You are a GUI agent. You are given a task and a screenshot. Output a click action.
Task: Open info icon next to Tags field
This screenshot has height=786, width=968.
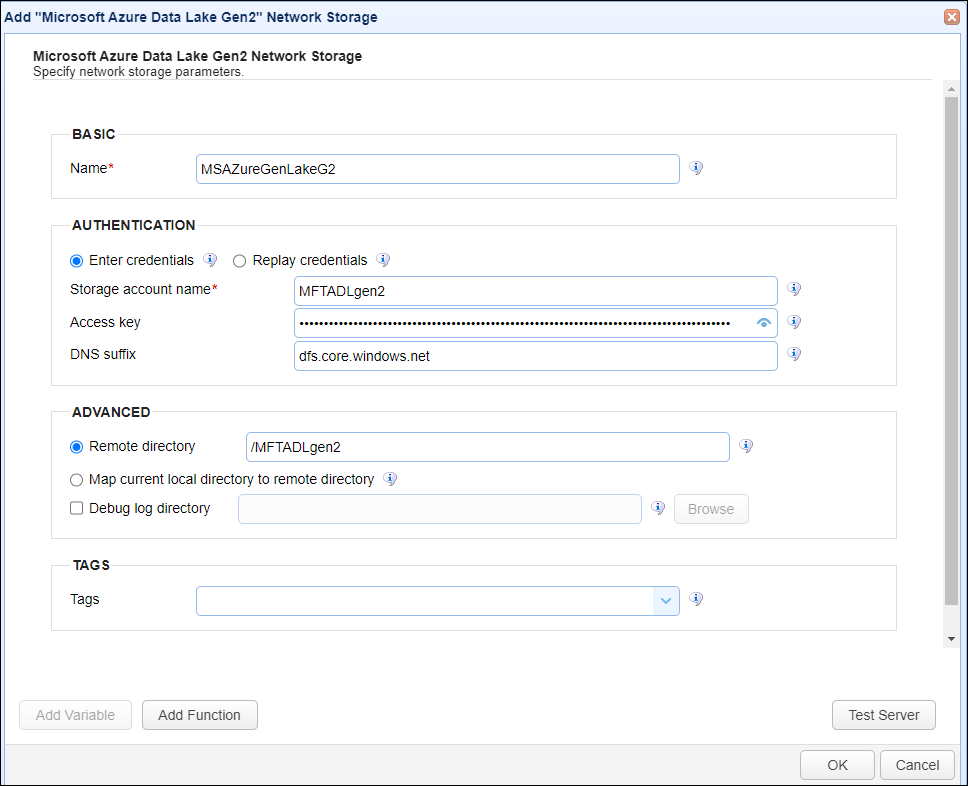click(696, 599)
